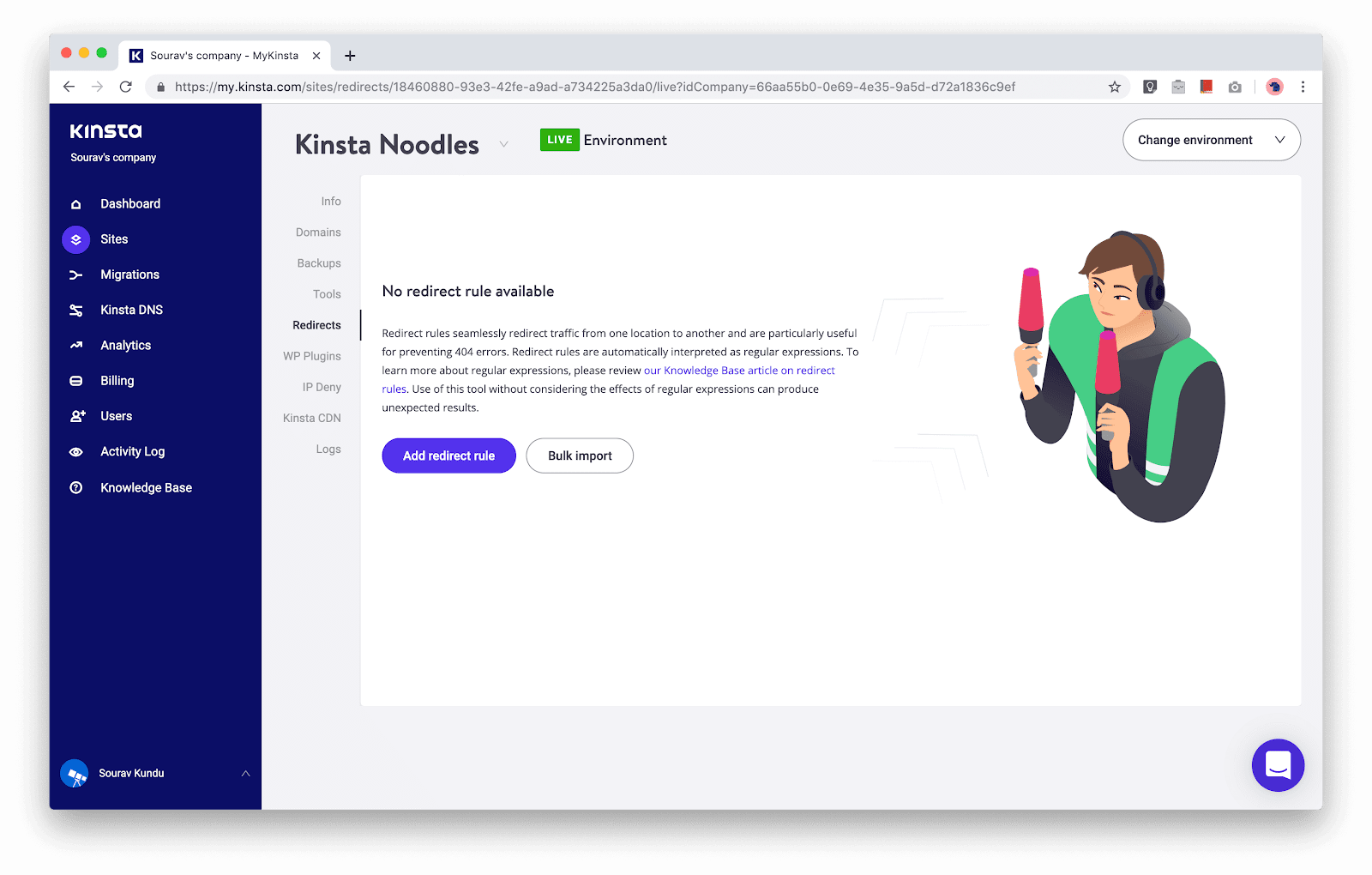Image resolution: width=1372 pixels, height=875 pixels.
Task: Click the Activity Log eye icon
Action: (x=76, y=452)
